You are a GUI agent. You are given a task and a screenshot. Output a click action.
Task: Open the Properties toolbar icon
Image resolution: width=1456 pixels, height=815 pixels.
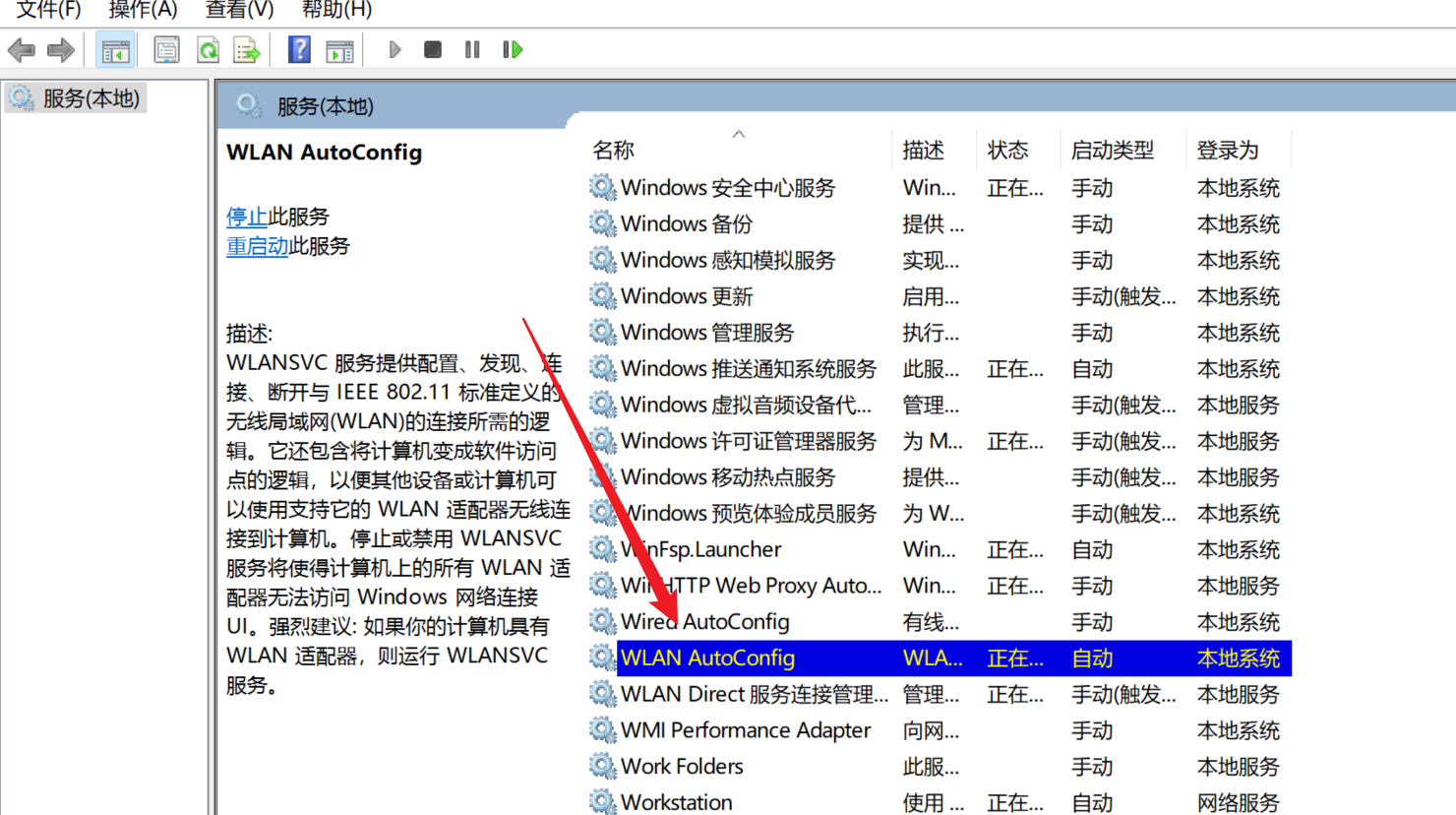click(x=166, y=49)
